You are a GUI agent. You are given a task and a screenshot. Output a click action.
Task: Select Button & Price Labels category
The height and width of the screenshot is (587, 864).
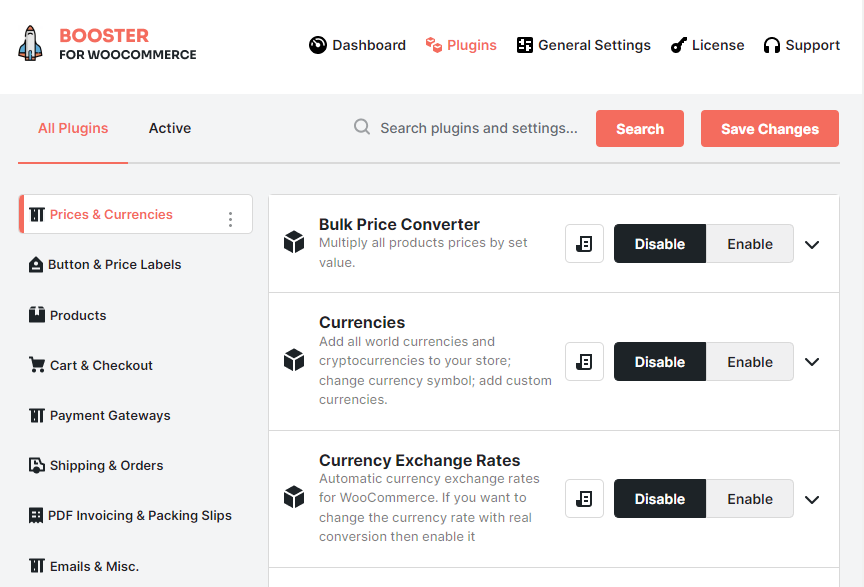pyautogui.click(x=105, y=265)
